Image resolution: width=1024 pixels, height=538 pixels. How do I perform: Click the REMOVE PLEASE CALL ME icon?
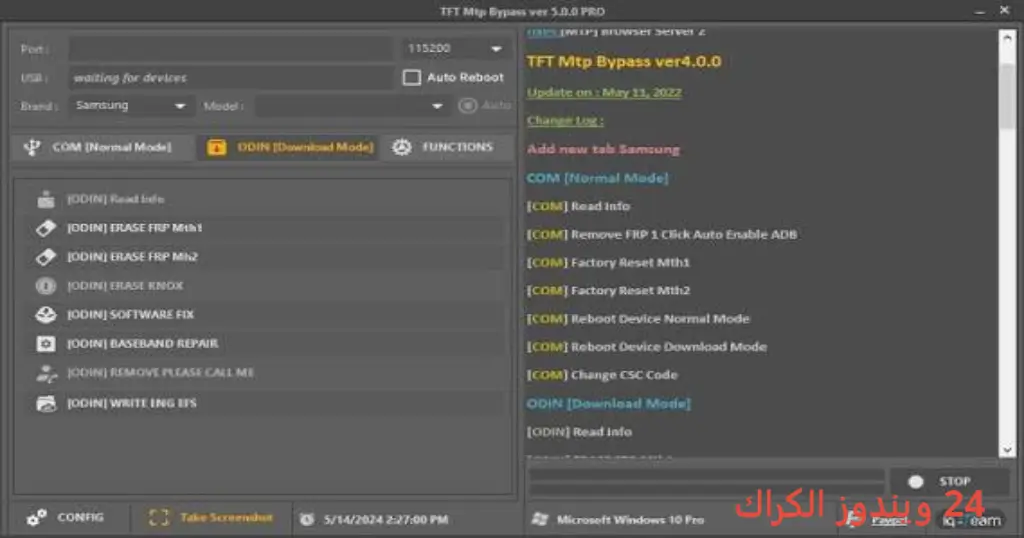(46, 373)
